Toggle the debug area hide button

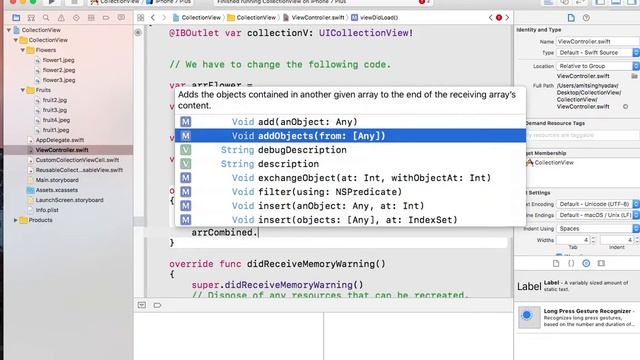coord(142,305)
